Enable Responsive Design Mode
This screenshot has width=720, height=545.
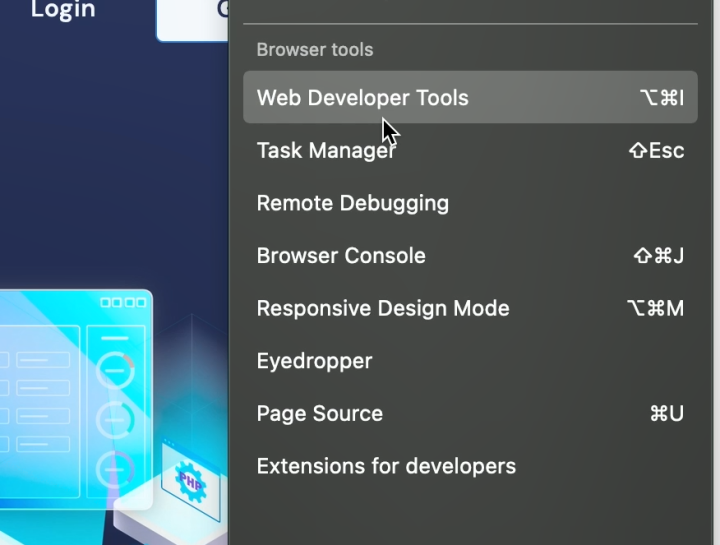point(383,308)
